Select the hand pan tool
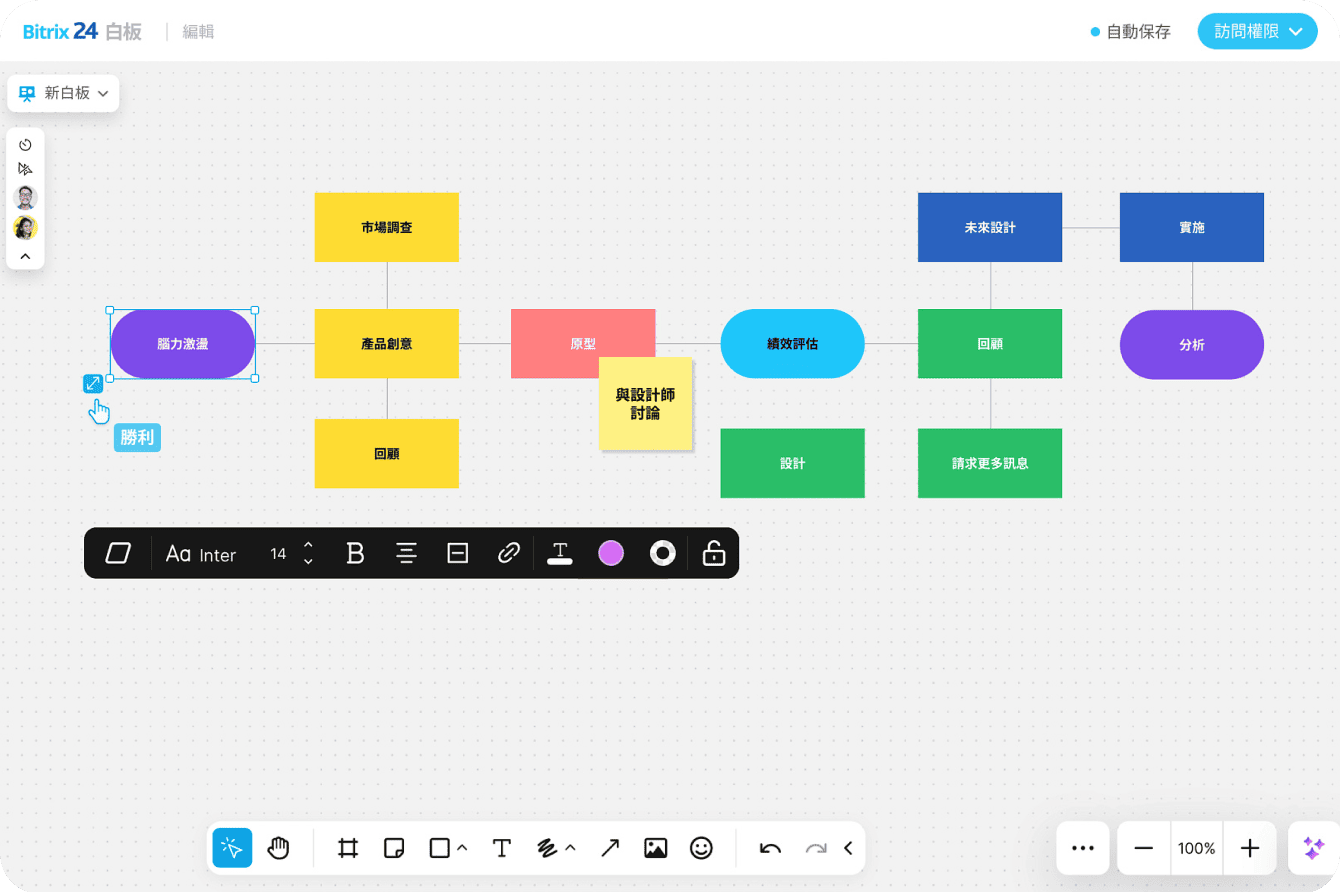This screenshot has width=1340, height=894. 278,848
